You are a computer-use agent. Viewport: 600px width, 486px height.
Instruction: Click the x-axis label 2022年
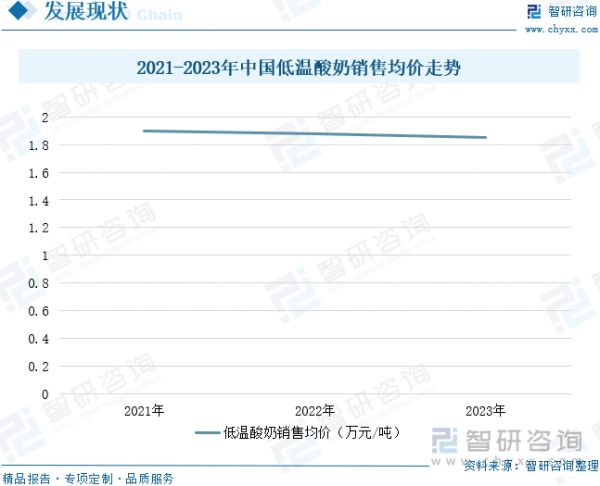pos(315,411)
